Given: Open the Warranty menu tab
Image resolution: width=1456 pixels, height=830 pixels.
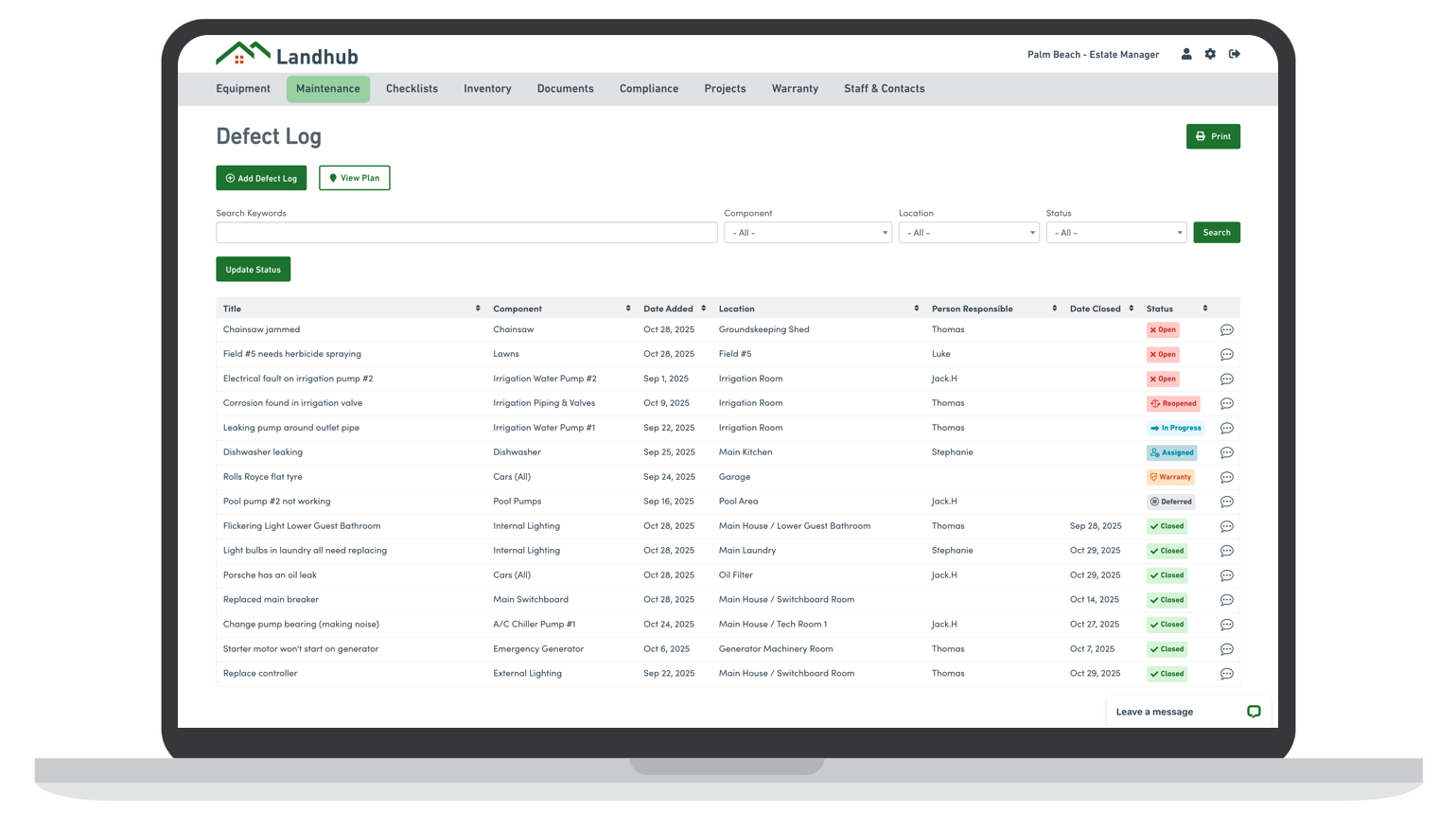Looking at the screenshot, I should click(794, 89).
